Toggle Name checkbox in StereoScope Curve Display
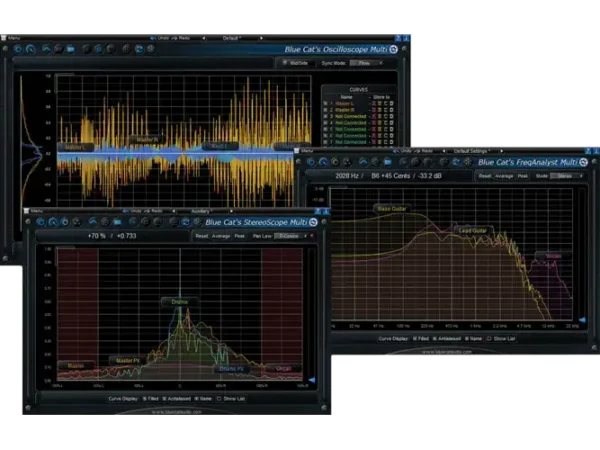Viewport: 600px width, 450px height. (x=197, y=399)
